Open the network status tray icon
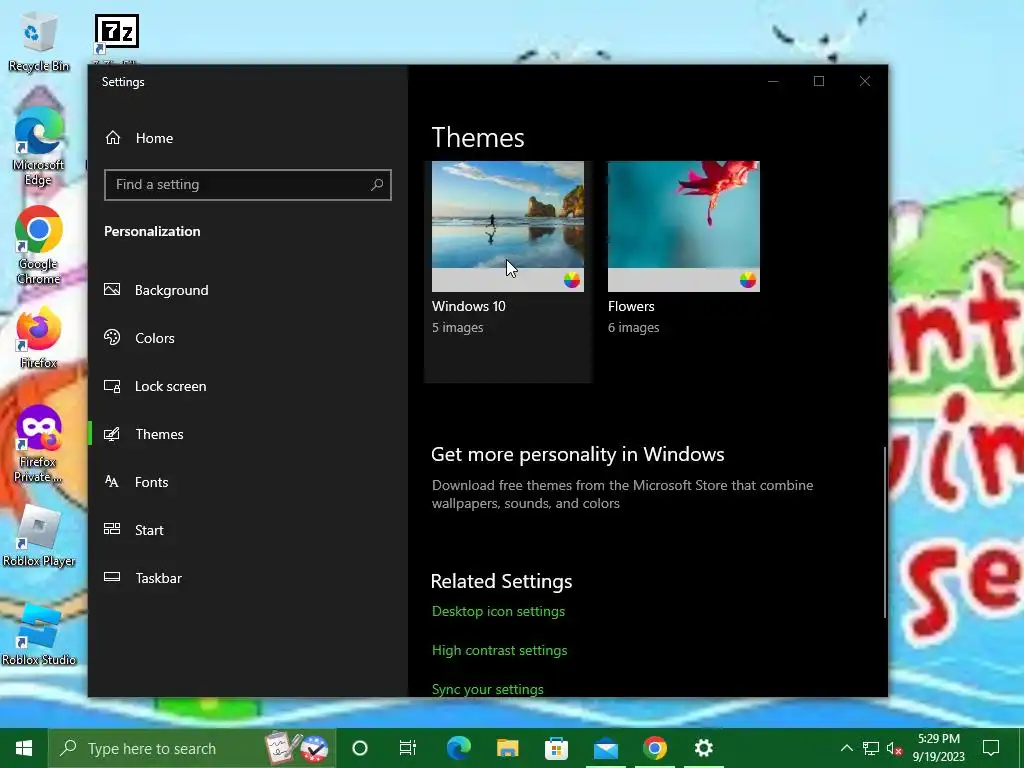This screenshot has height=768, width=1024. click(x=871, y=748)
